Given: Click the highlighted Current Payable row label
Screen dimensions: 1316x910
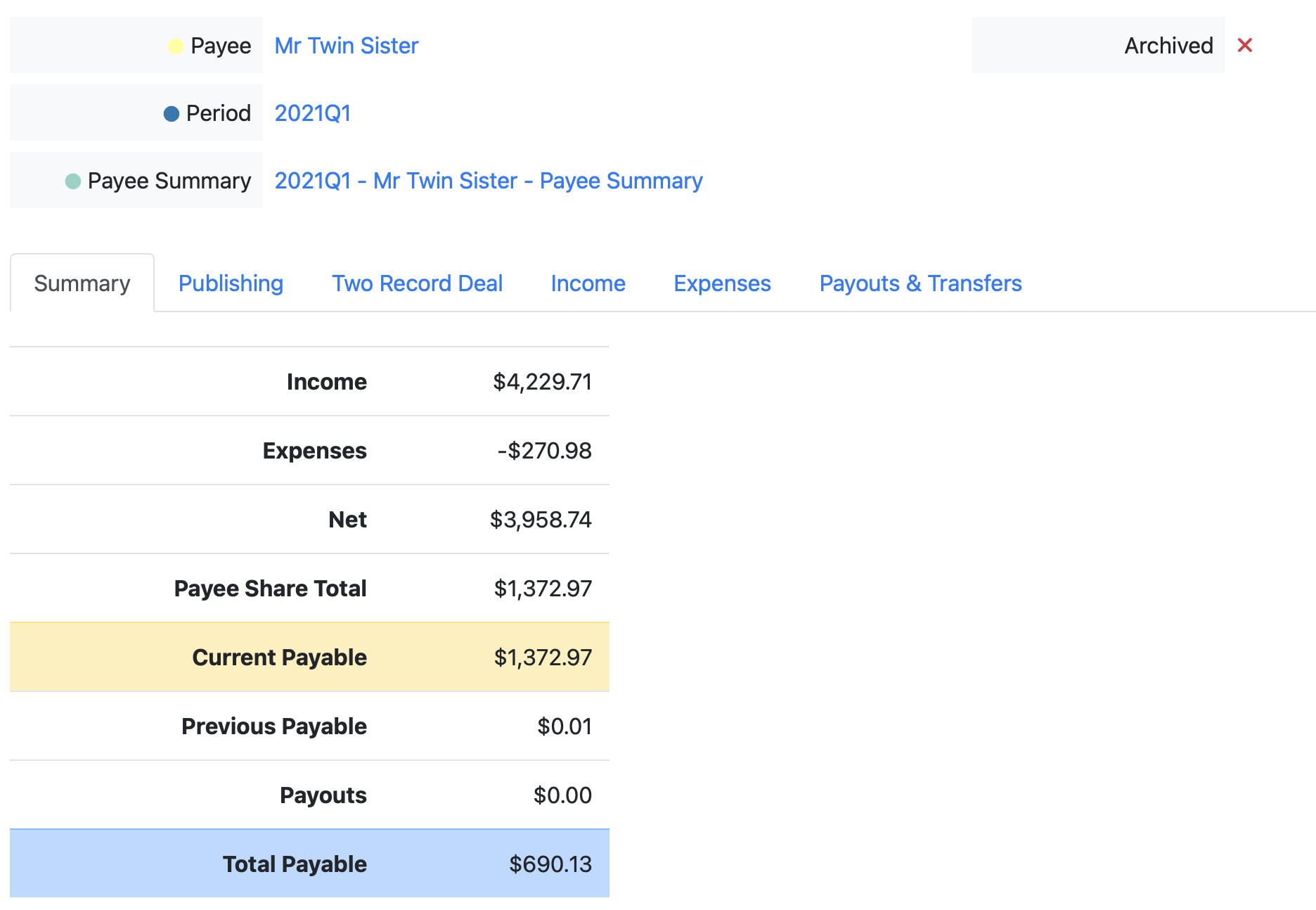Looking at the screenshot, I should click(x=279, y=658).
